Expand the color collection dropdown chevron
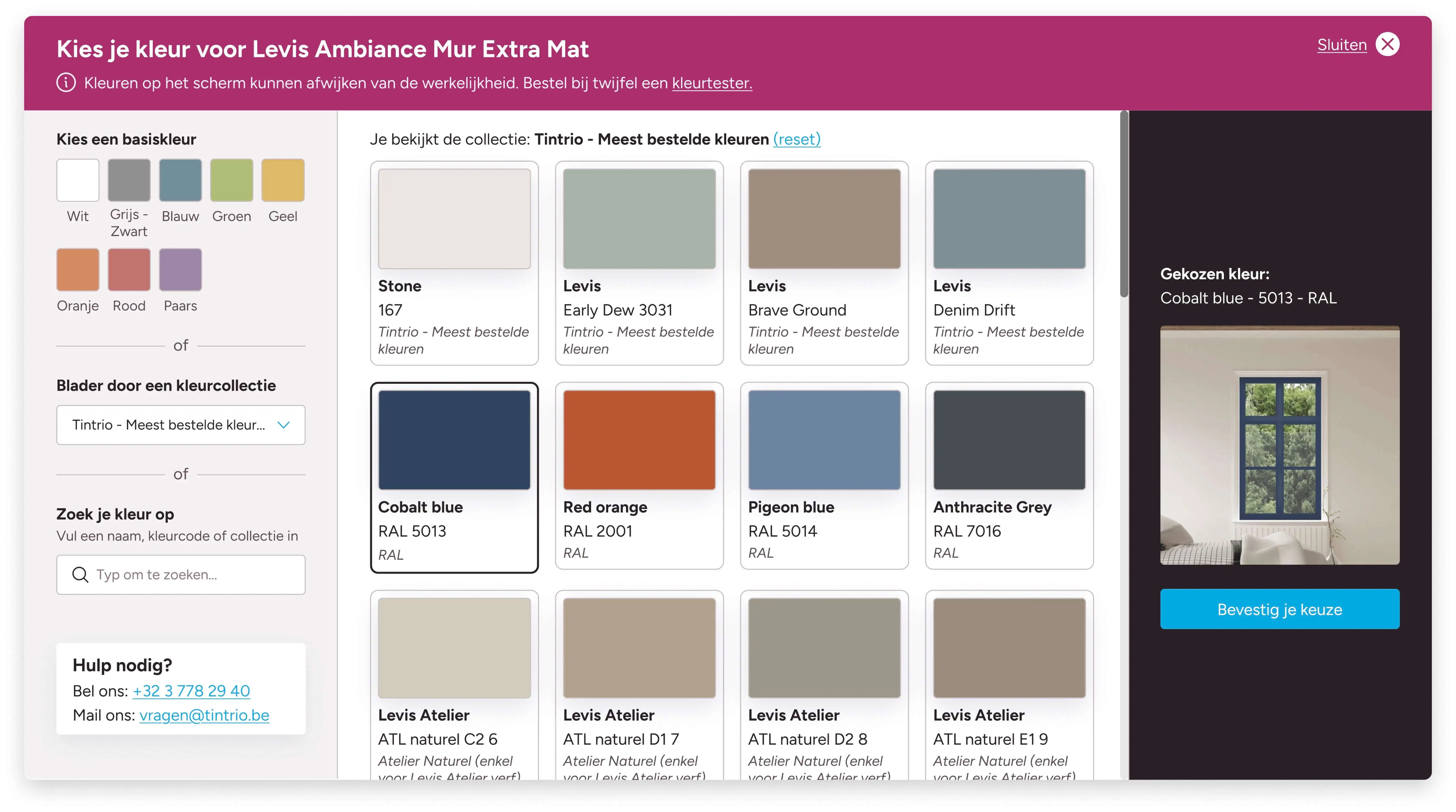1456x812 pixels. coord(284,425)
